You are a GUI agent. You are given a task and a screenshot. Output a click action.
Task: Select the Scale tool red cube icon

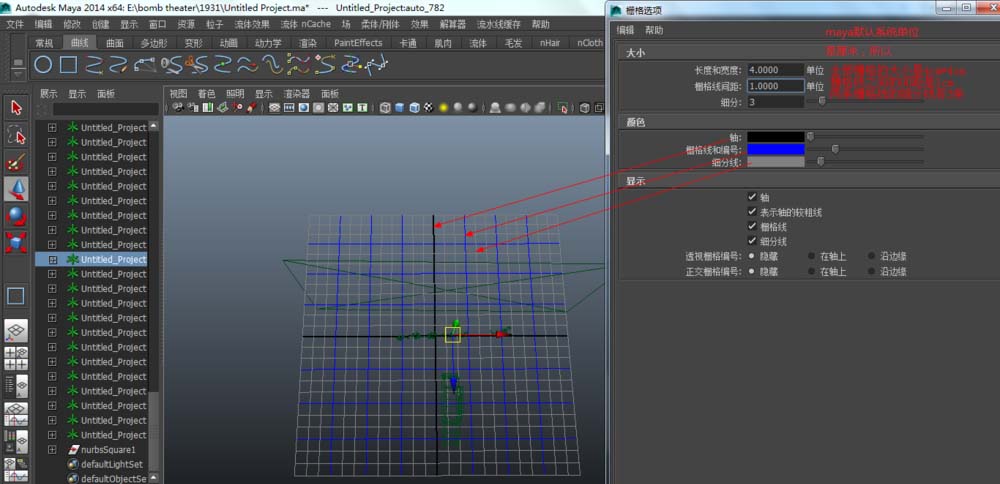point(16,242)
